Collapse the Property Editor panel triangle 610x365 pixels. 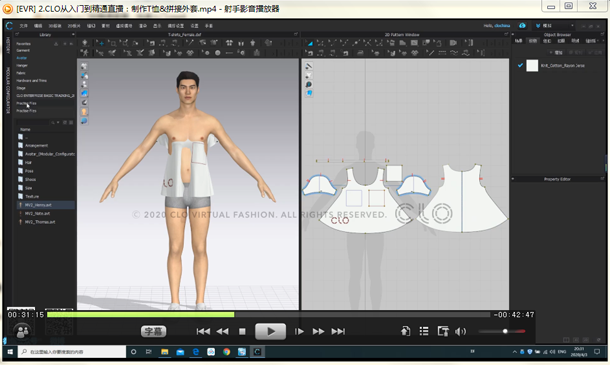point(513,179)
